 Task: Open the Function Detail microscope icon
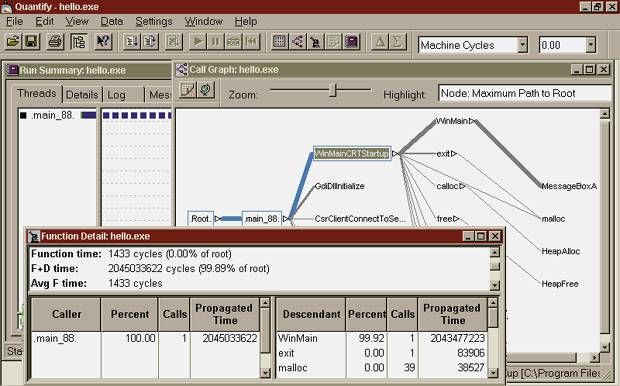315,41
